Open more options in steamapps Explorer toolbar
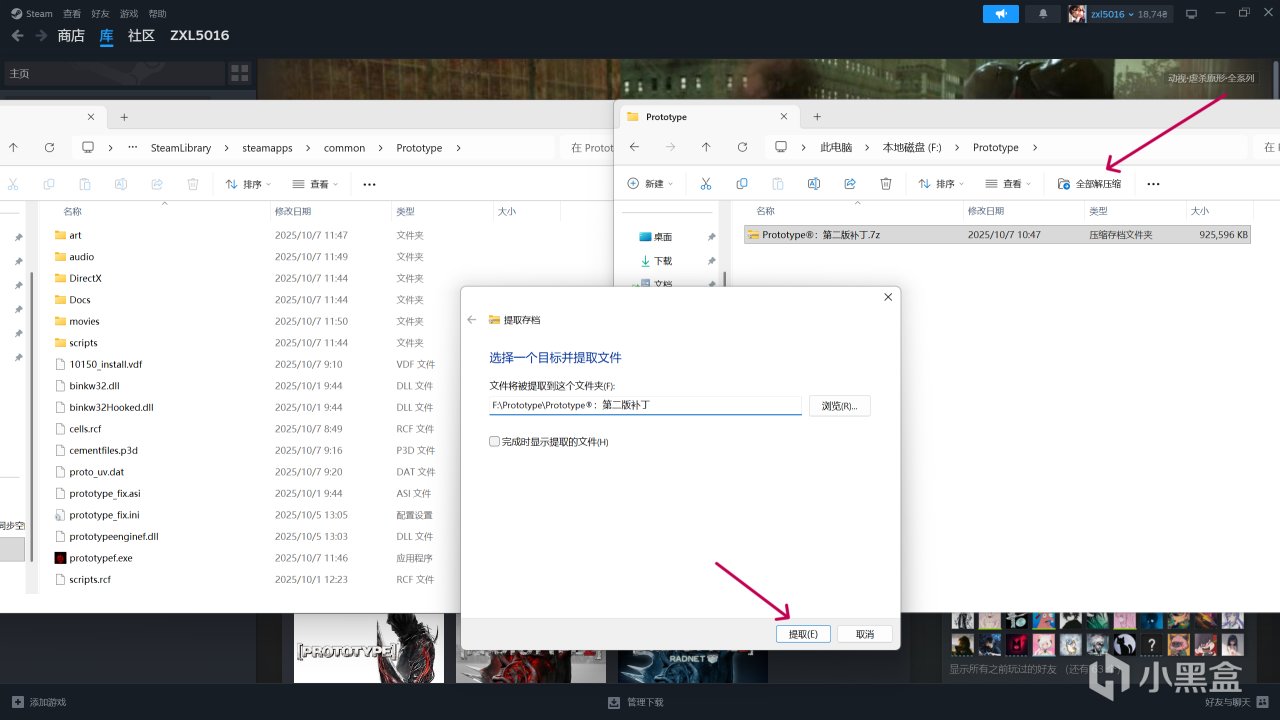The image size is (1280, 720). pyautogui.click(x=369, y=184)
